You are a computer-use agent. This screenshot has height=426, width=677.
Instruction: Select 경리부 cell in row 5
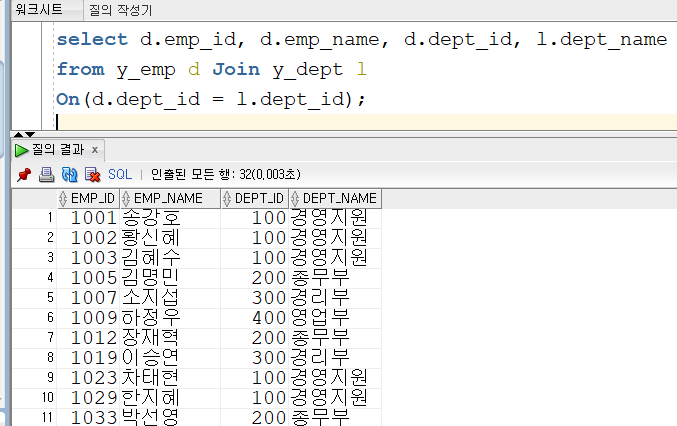click(335, 298)
